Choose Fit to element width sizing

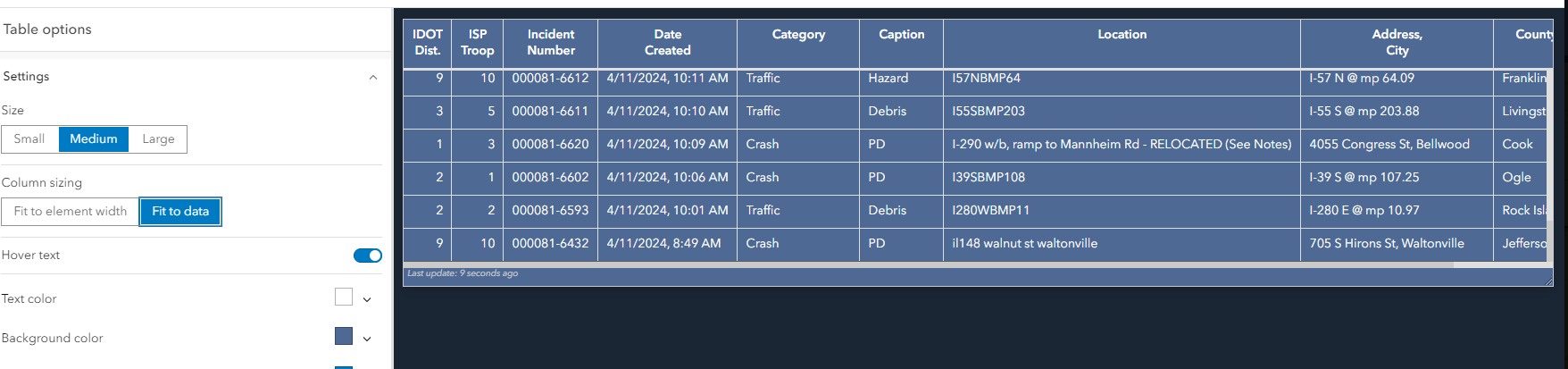pos(71,212)
